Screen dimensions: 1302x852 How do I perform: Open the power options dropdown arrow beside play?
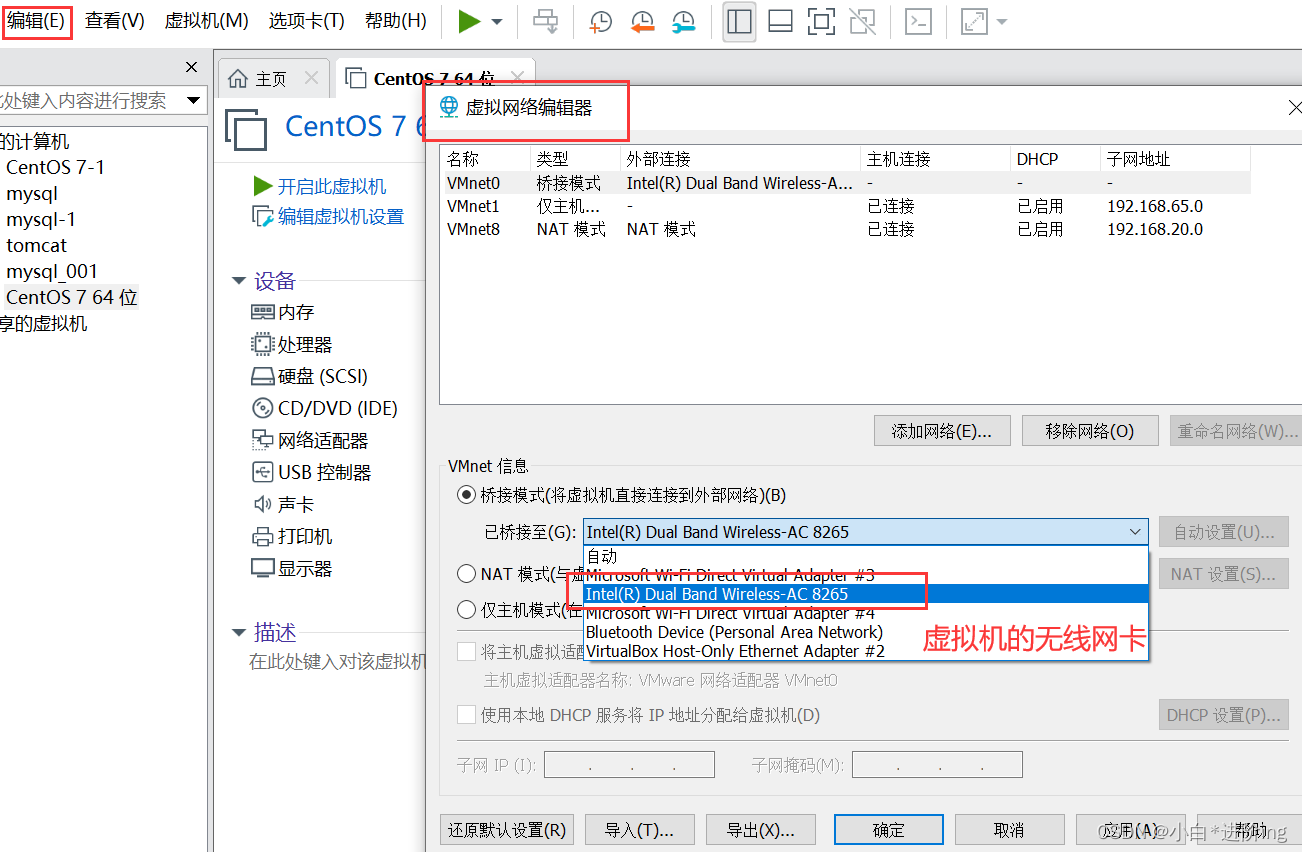[x=497, y=22]
